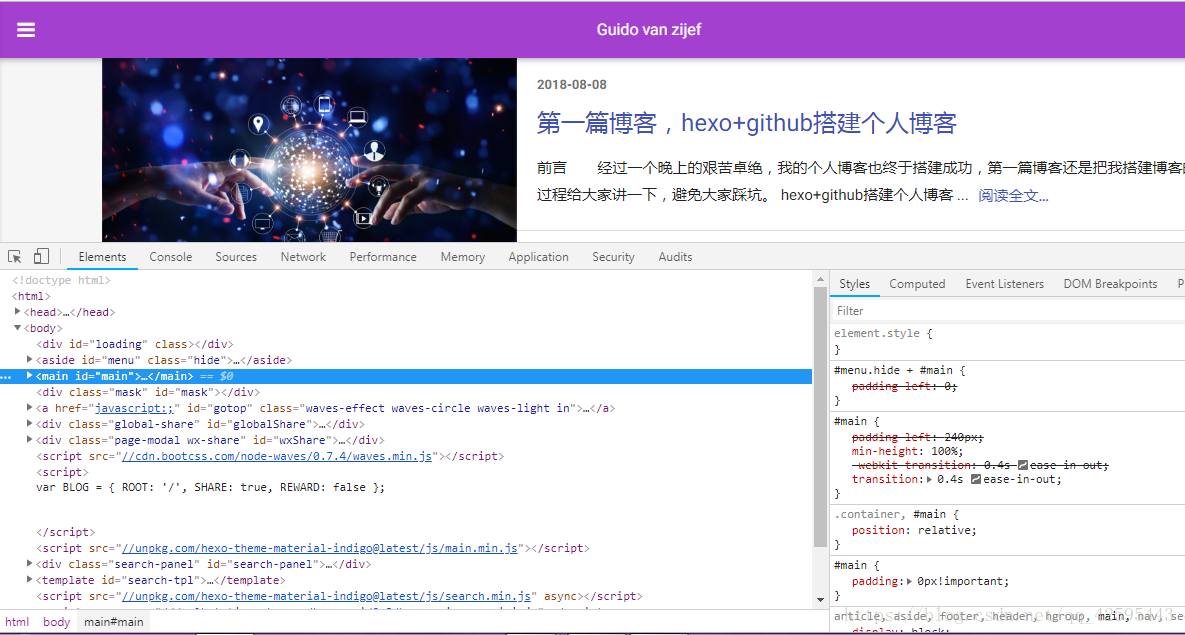The height and width of the screenshot is (635, 1185).
Task: Click the scroll down arrow of Elements panel
Action: pos(821,599)
